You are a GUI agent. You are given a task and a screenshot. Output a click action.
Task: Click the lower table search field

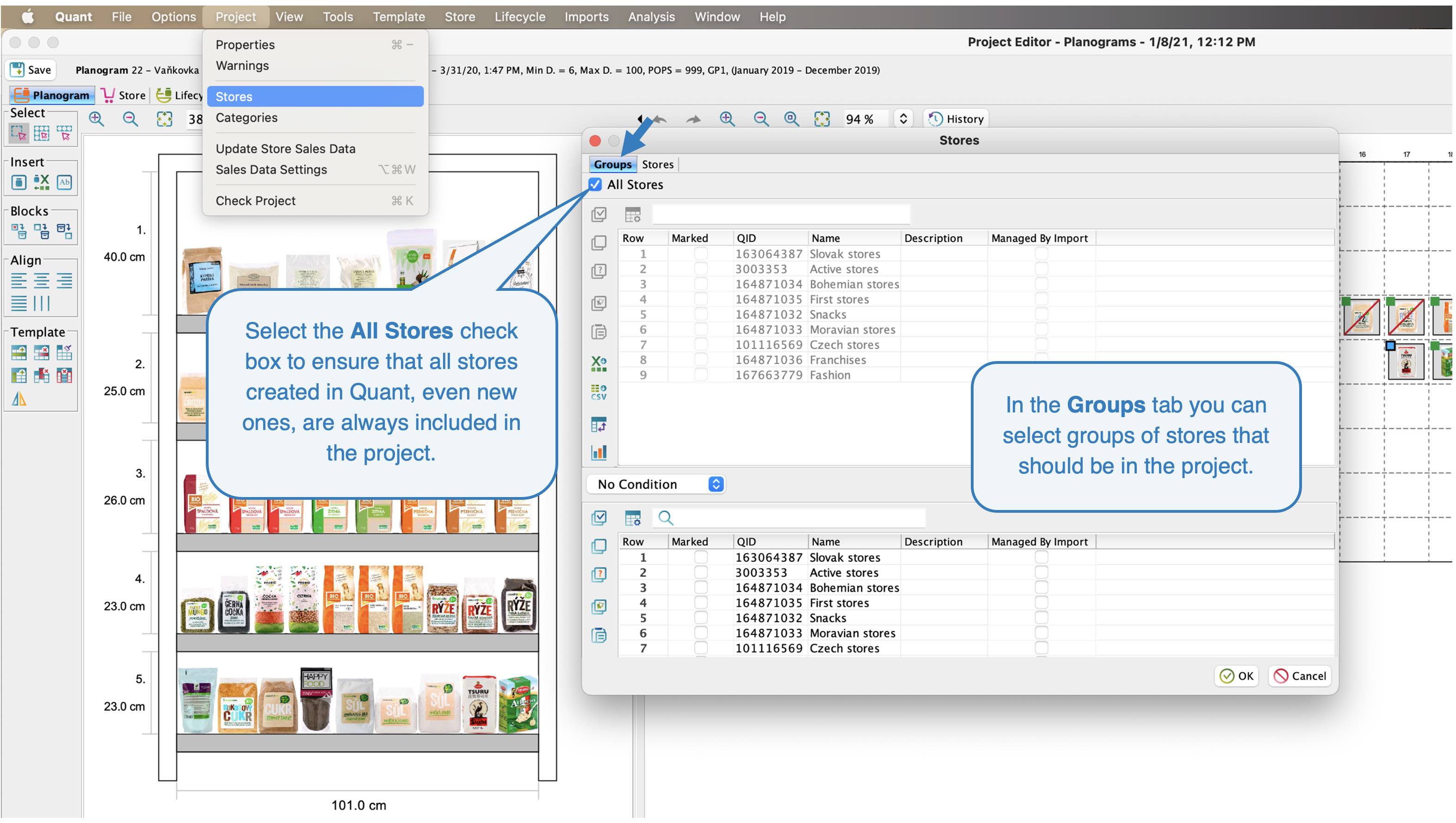point(789,518)
